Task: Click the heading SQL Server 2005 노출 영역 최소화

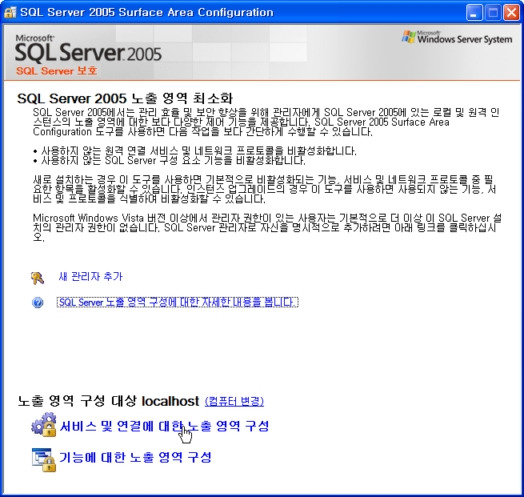Action: pos(125,99)
